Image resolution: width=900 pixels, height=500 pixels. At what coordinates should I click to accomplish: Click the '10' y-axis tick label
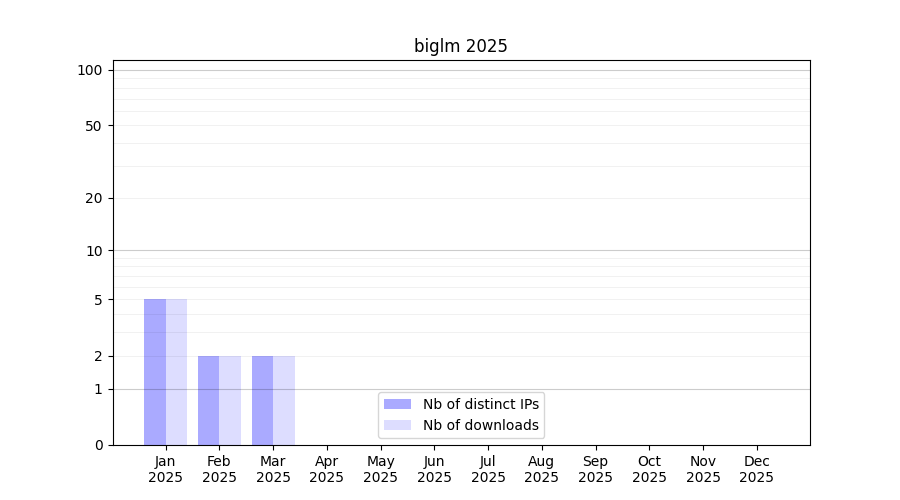(x=94, y=251)
